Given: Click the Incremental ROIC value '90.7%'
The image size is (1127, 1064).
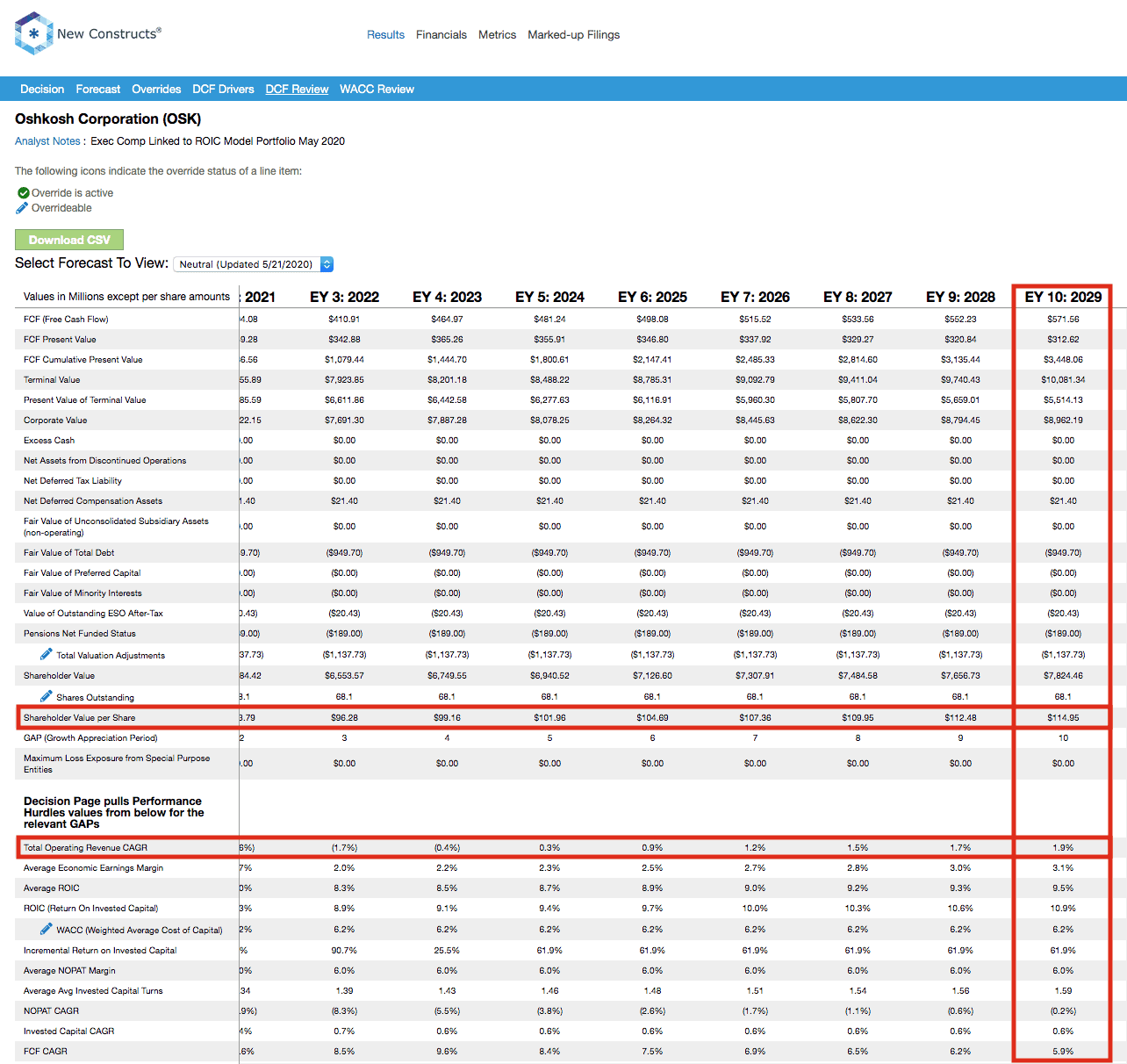Looking at the screenshot, I should 344,951.
